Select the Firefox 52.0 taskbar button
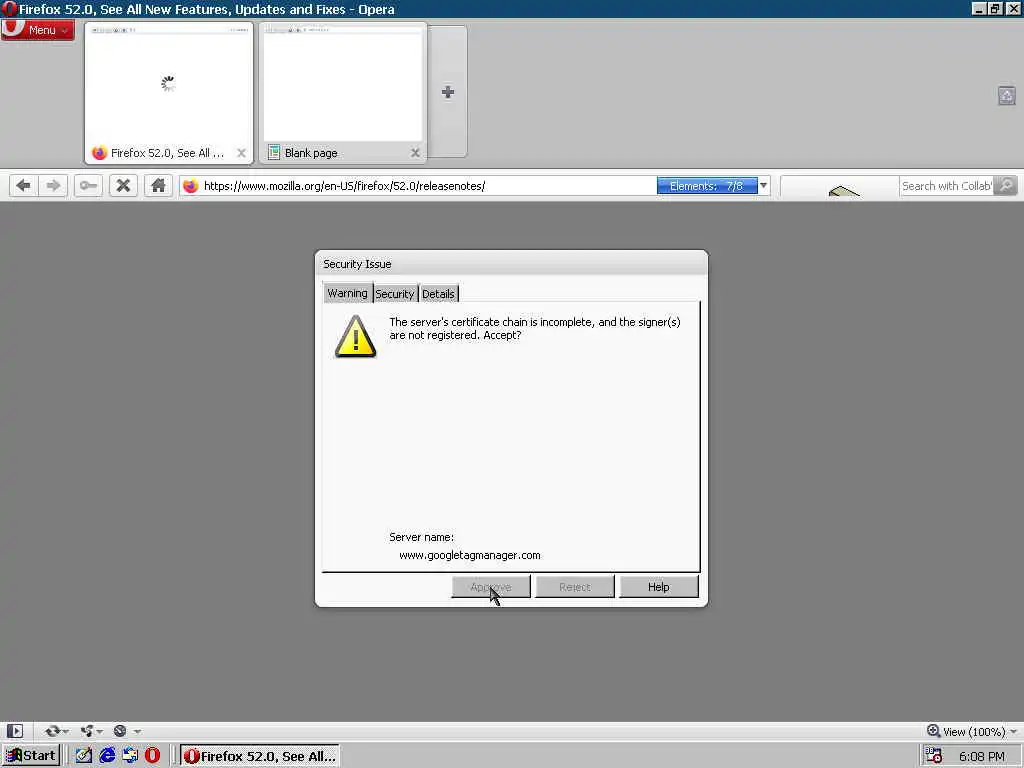1024x768 pixels. coord(259,756)
